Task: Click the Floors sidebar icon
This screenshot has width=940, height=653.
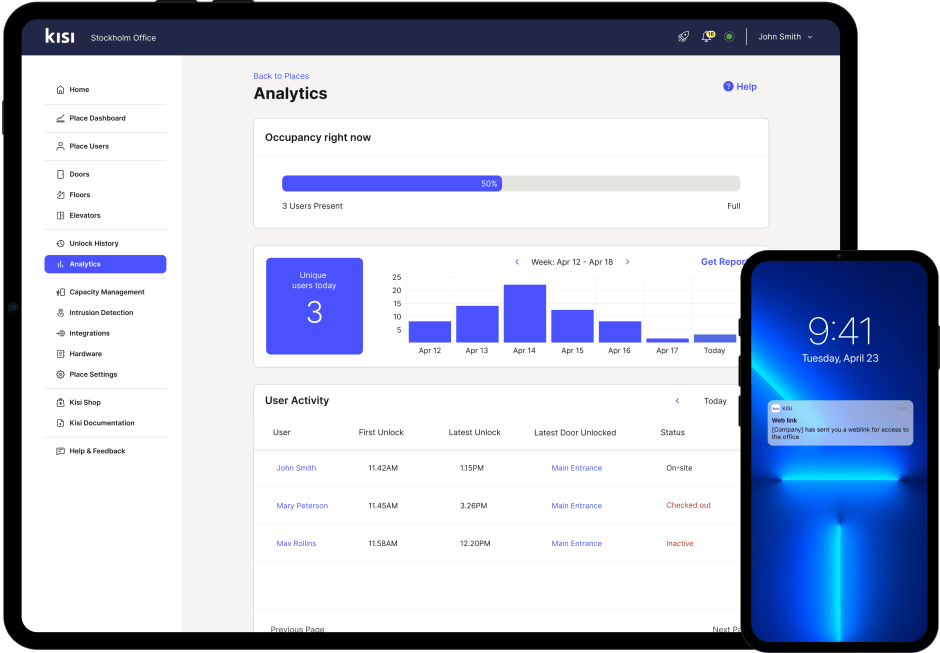Action: tap(60, 195)
